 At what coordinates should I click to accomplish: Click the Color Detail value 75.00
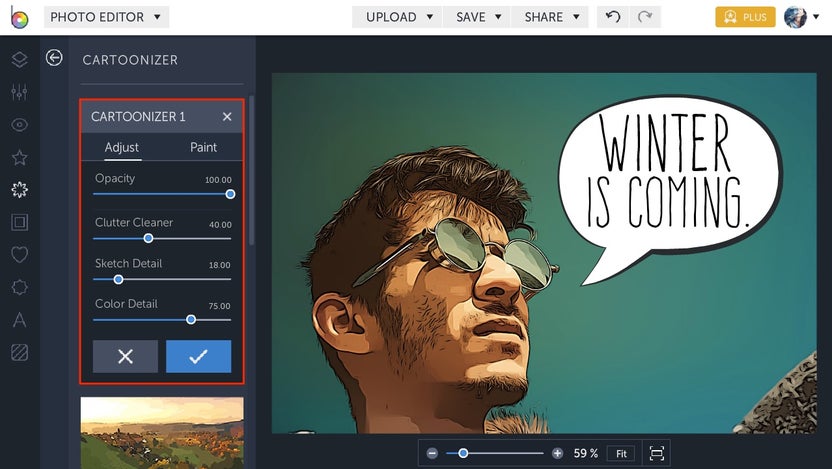click(x=220, y=306)
